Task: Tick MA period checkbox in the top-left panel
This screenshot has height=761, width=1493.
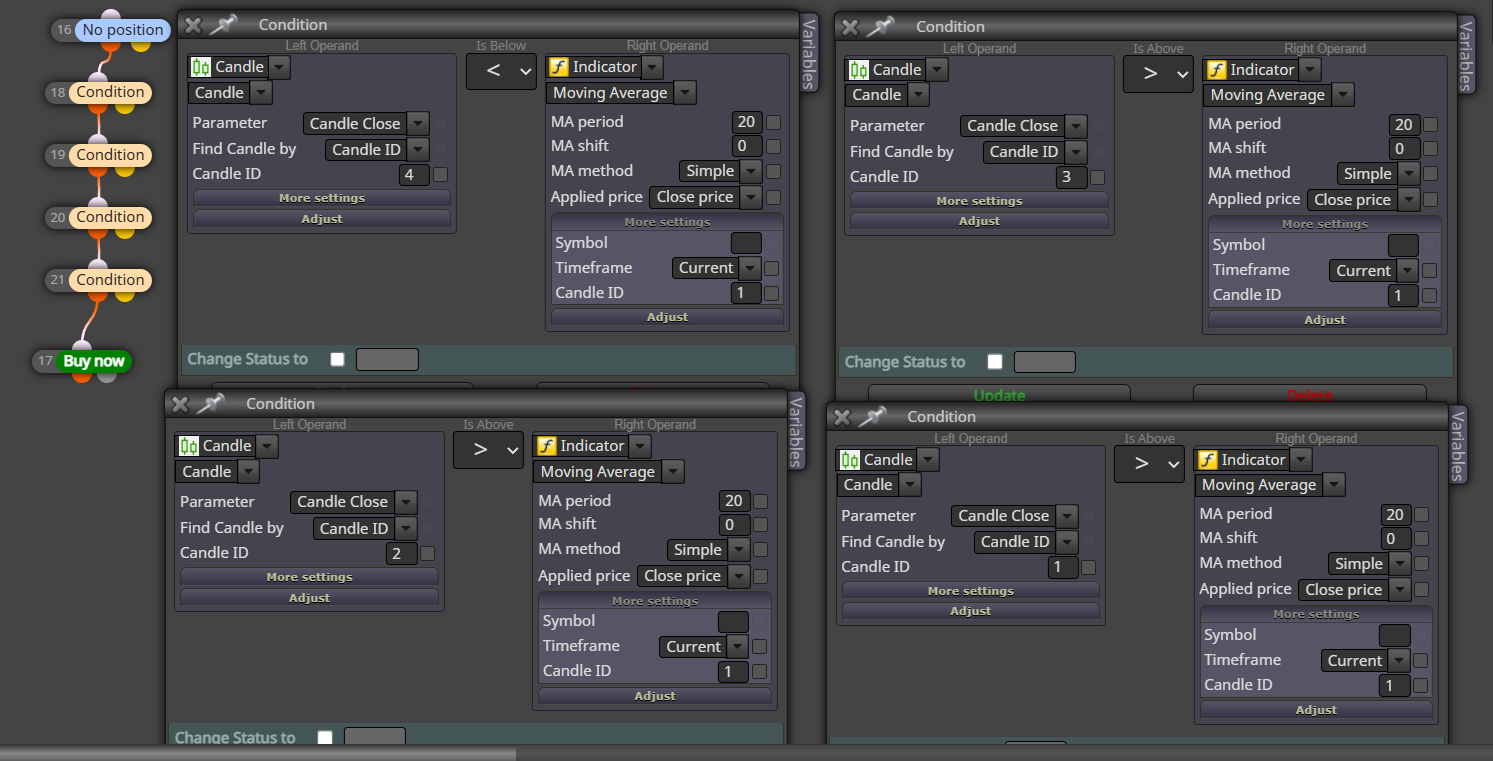Action: [x=773, y=123]
